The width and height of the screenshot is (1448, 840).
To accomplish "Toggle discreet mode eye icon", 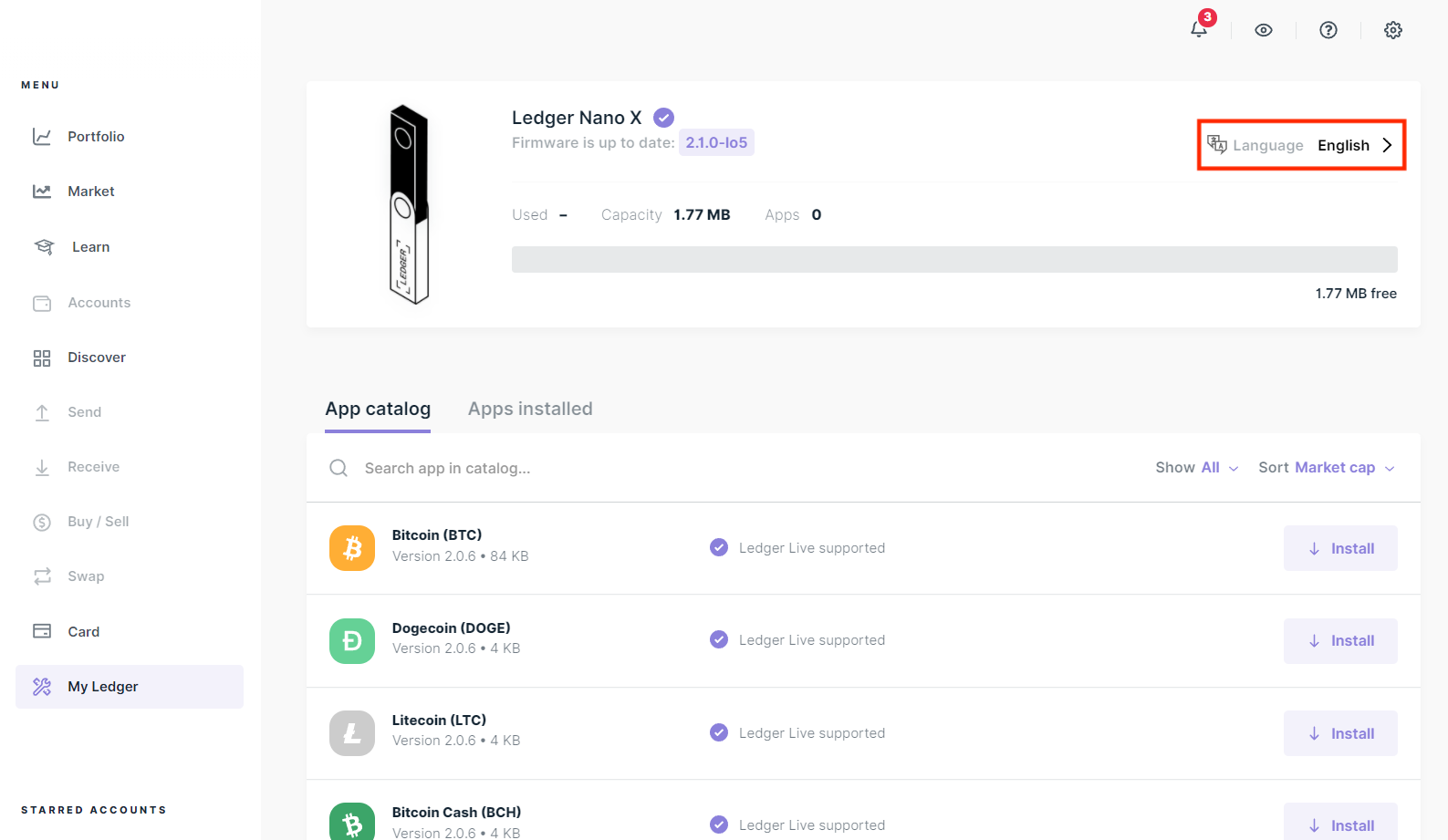I will point(1264,30).
